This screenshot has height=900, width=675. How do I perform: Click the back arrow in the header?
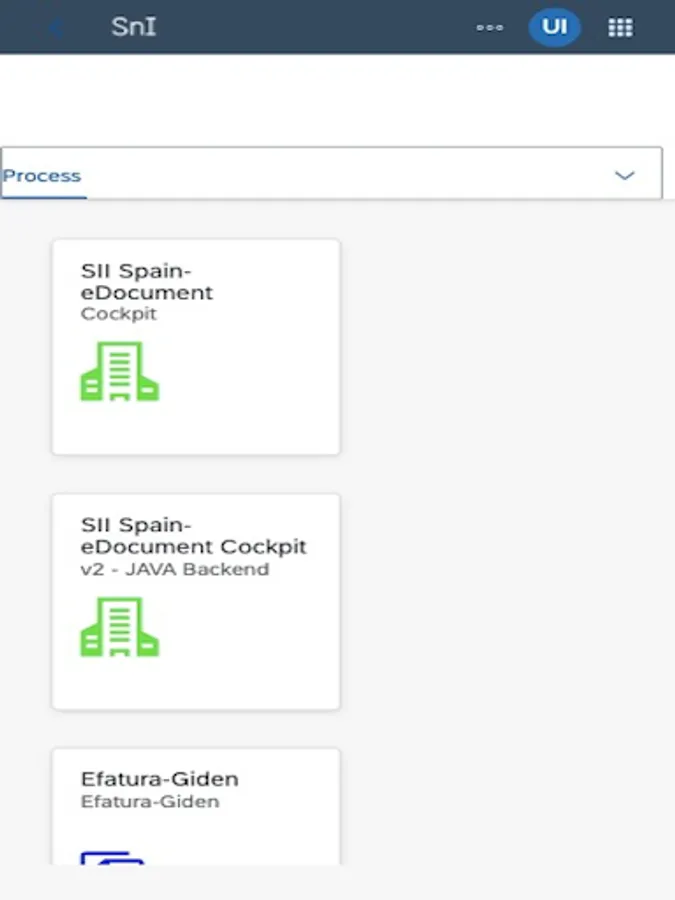click(x=56, y=27)
